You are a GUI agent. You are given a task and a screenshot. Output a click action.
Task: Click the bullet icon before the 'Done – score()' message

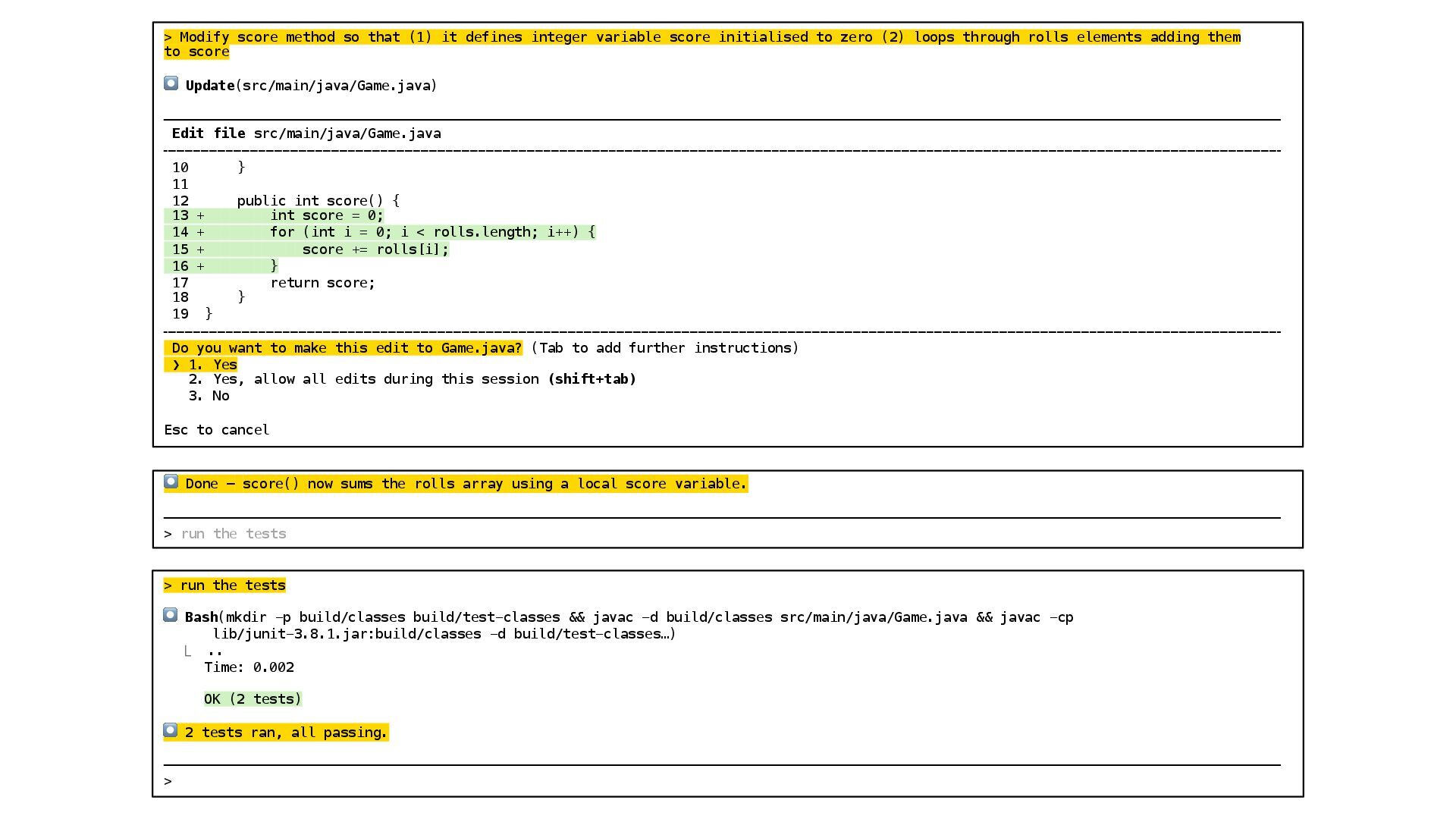tap(171, 482)
